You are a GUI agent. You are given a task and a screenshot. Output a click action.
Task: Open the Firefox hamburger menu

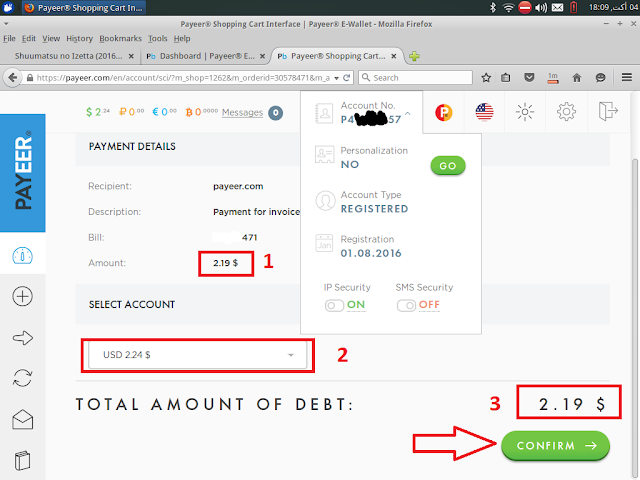click(627, 77)
